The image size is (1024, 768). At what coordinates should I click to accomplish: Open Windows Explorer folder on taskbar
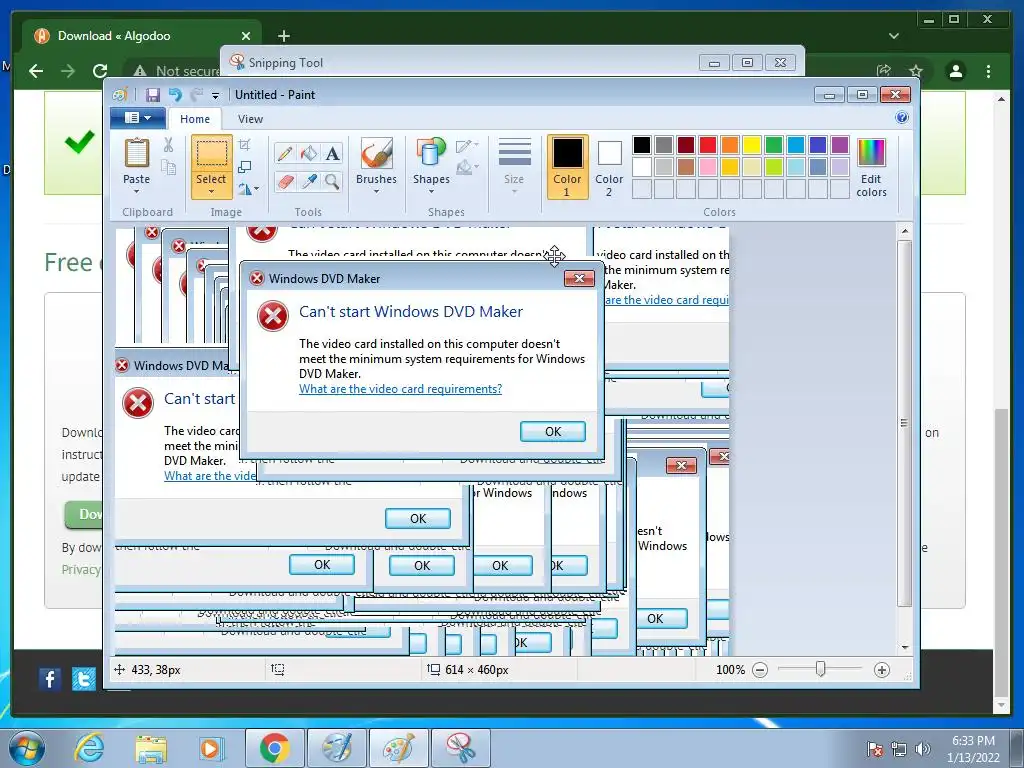click(151, 748)
